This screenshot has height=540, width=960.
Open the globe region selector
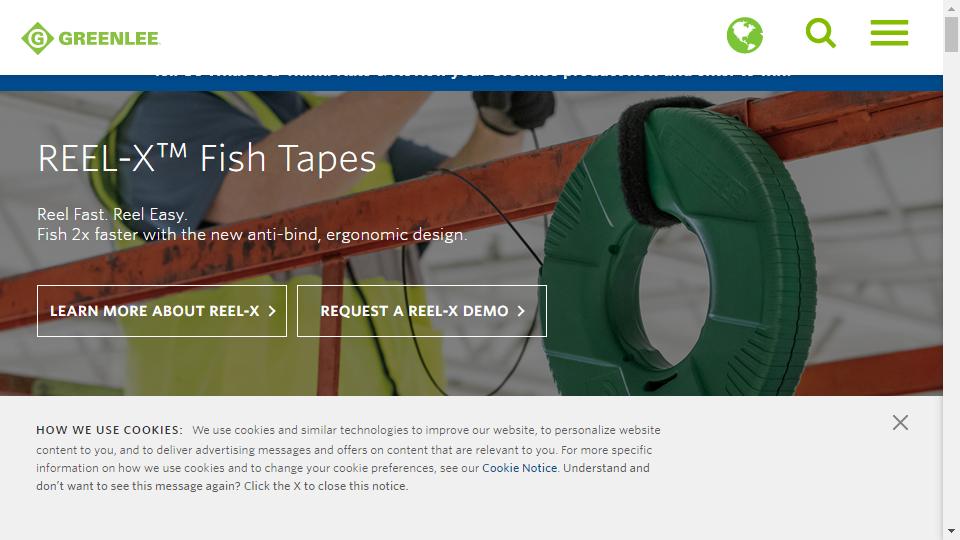pos(744,35)
